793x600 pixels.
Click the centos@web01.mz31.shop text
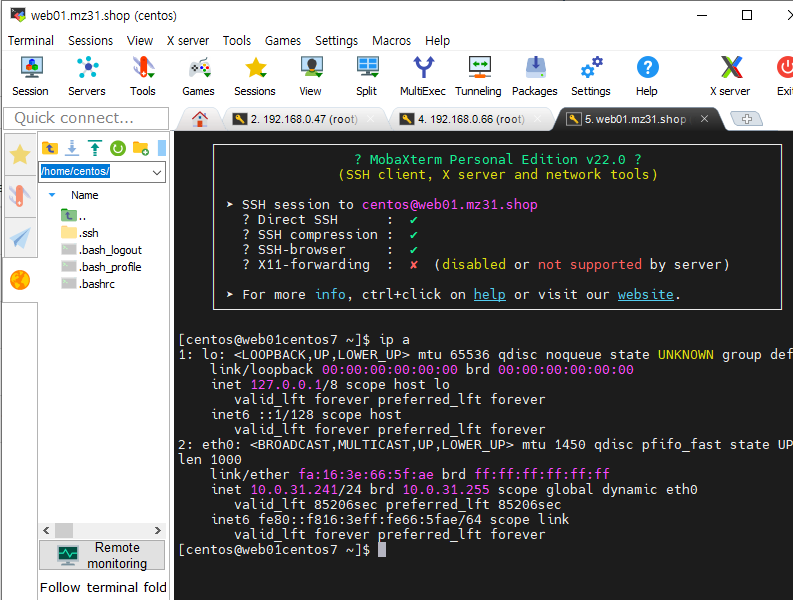(x=450, y=204)
